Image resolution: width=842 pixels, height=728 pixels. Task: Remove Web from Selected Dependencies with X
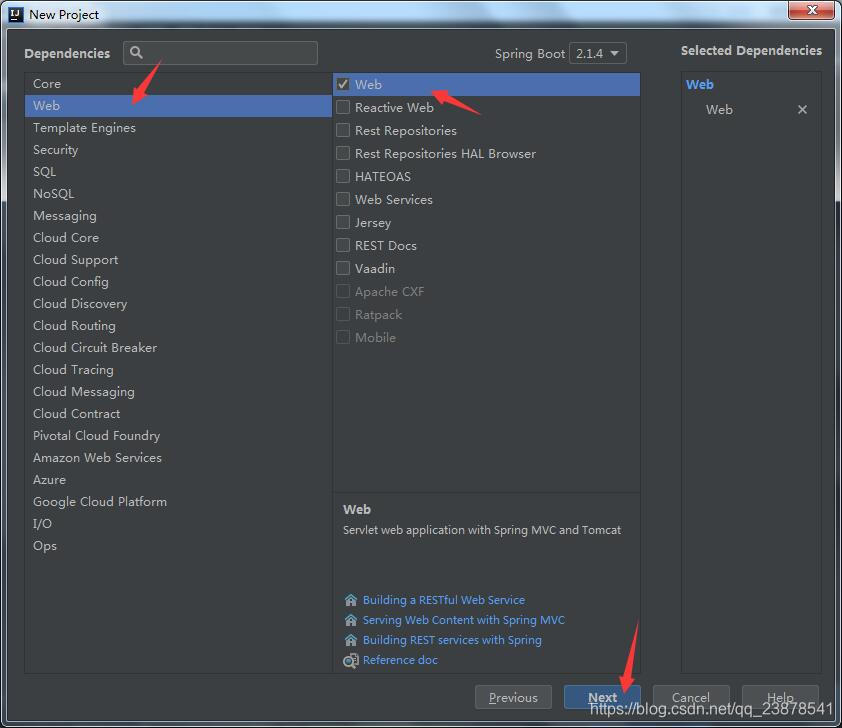[802, 110]
